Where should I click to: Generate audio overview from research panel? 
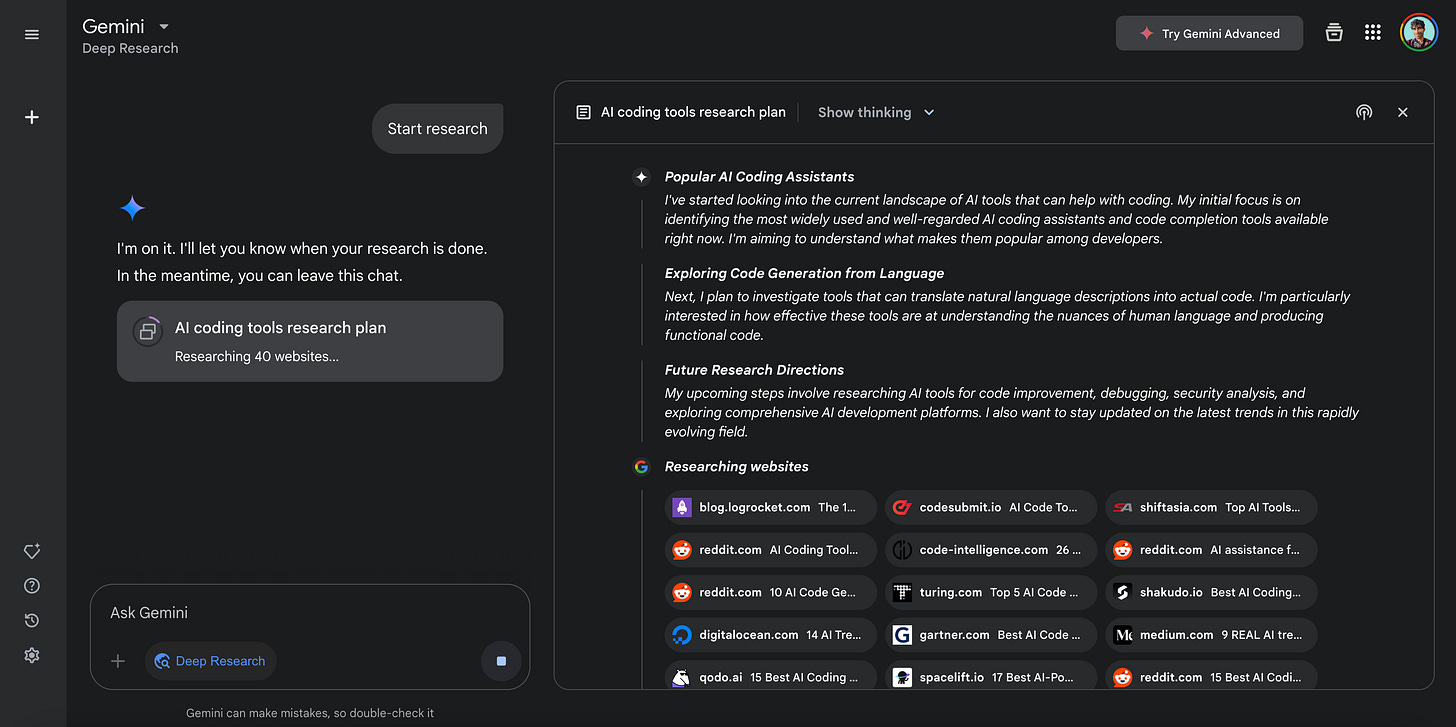click(x=1364, y=112)
